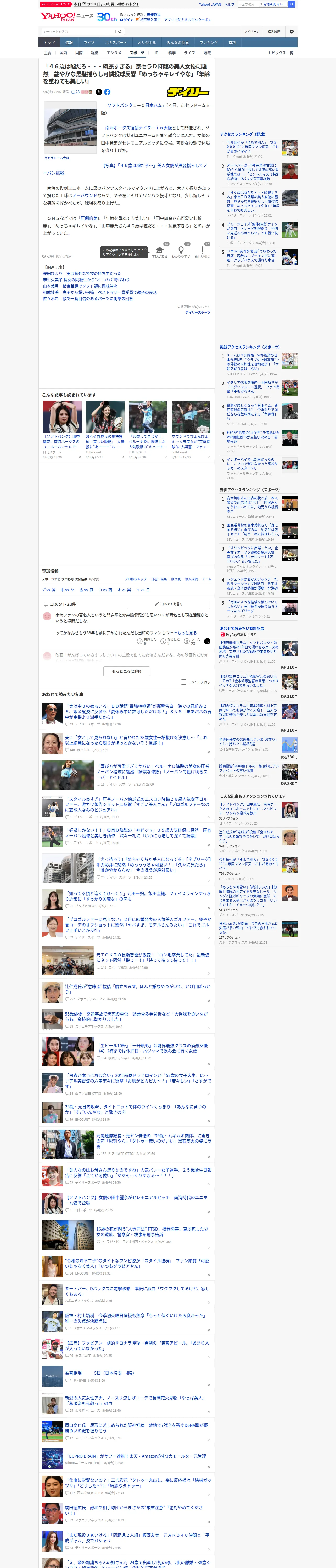This screenshot has width=336, height=1568.
Task: Open the ライブ main navigation tab
Action: (x=89, y=43)
